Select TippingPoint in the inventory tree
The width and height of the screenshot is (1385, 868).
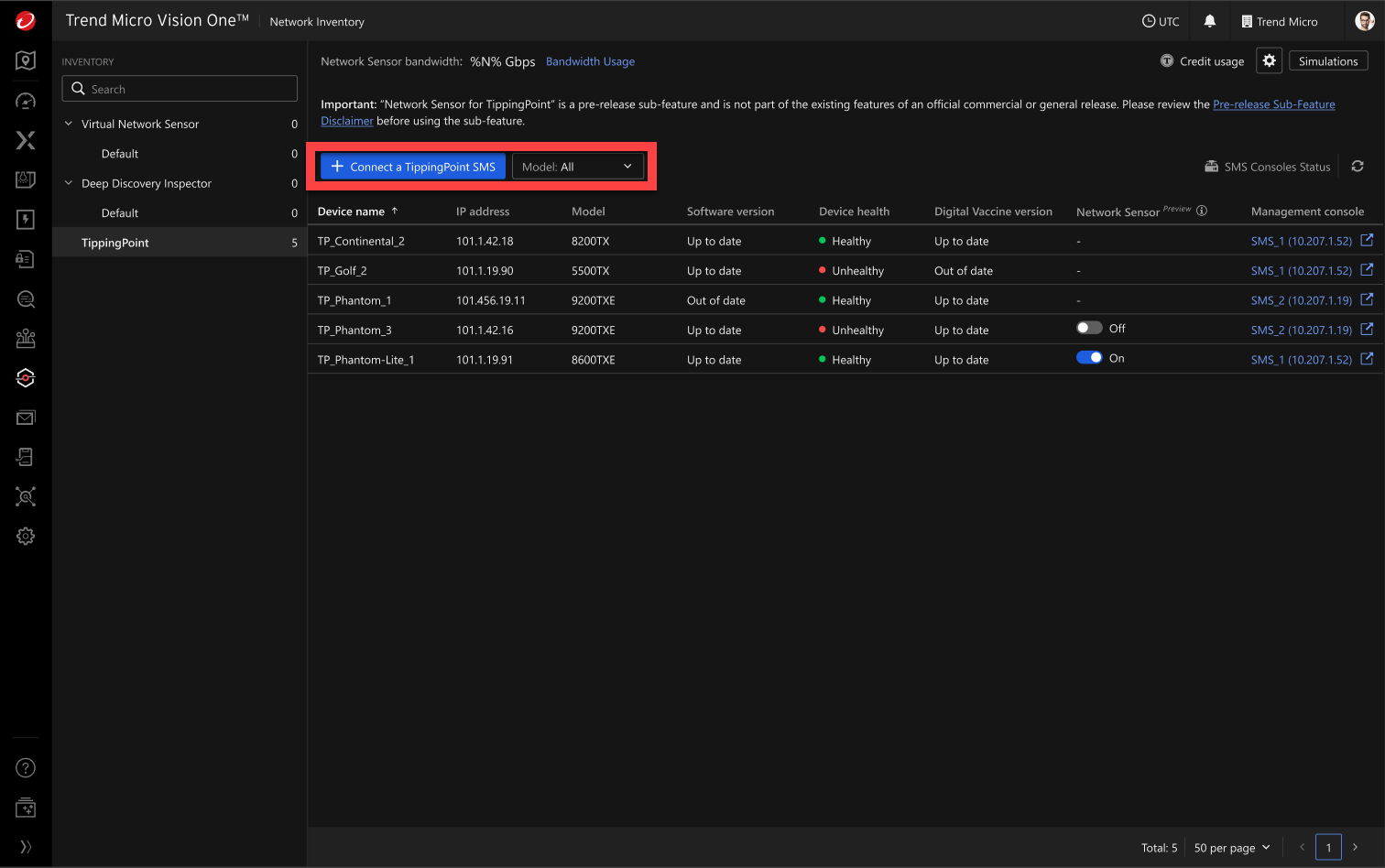pyautogui.click(x=115, y=243)
